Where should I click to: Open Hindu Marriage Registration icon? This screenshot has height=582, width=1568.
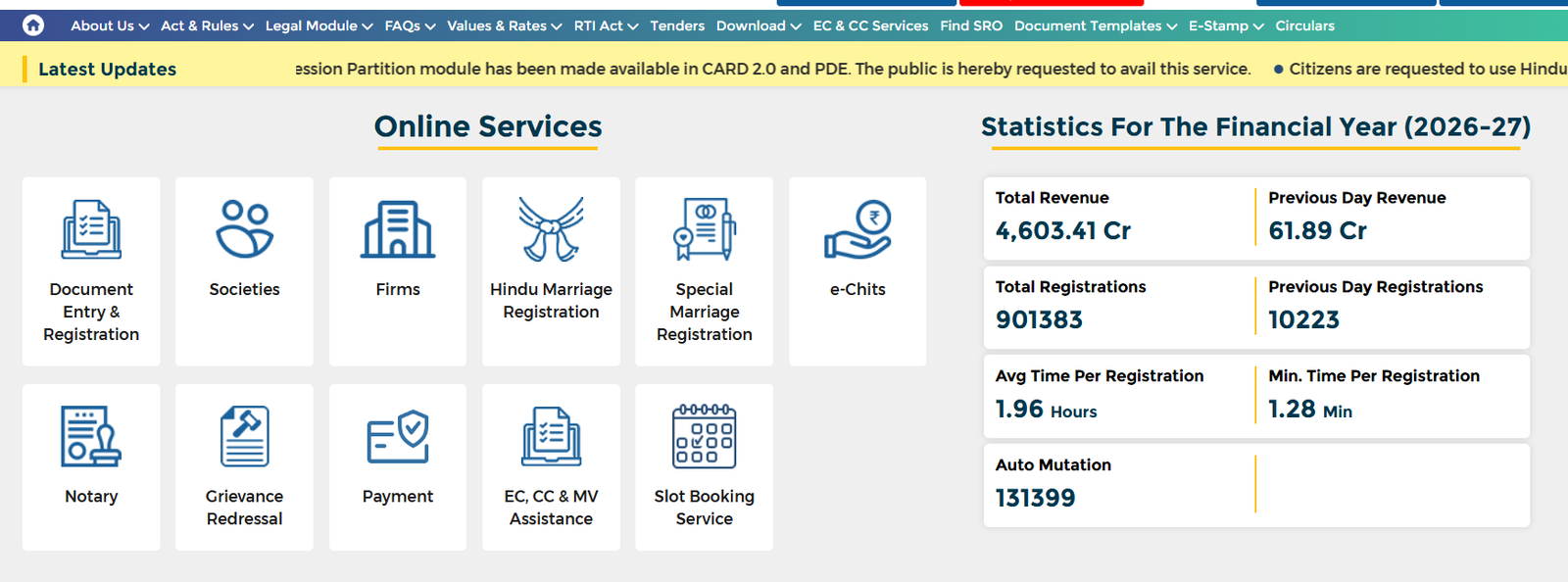[x=551, y=229]
